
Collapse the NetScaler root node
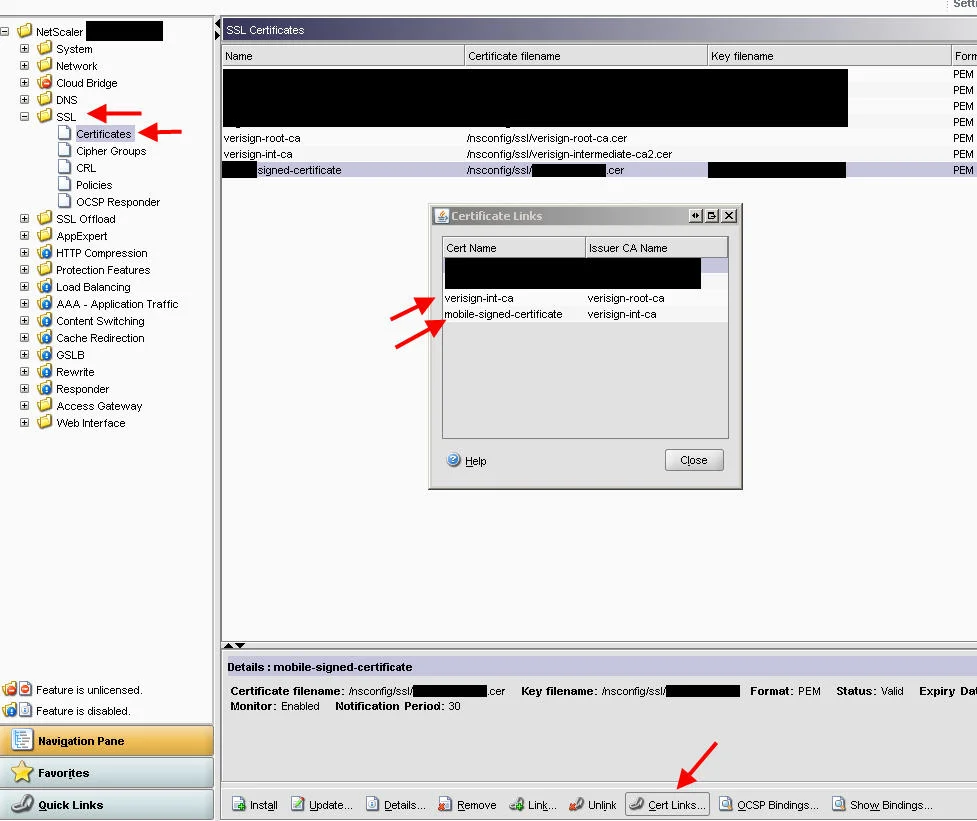(x=4, y=31)
